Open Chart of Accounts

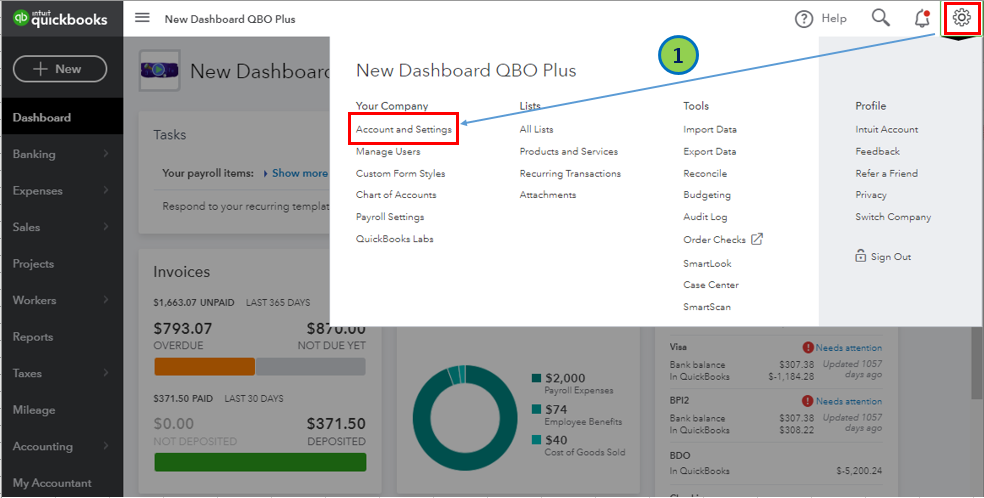396,194
